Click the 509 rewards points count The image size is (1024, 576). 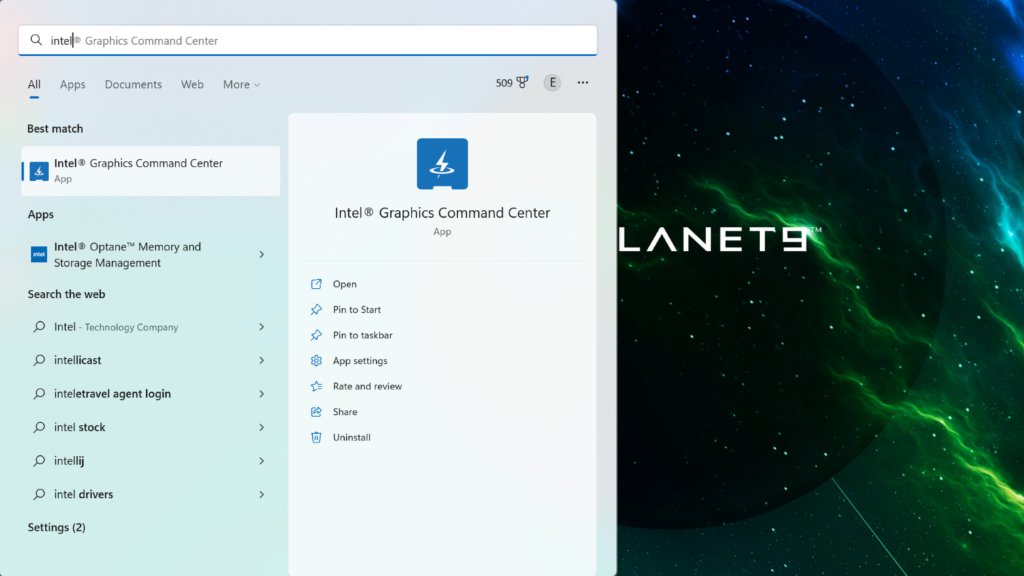tap(504, 83)
